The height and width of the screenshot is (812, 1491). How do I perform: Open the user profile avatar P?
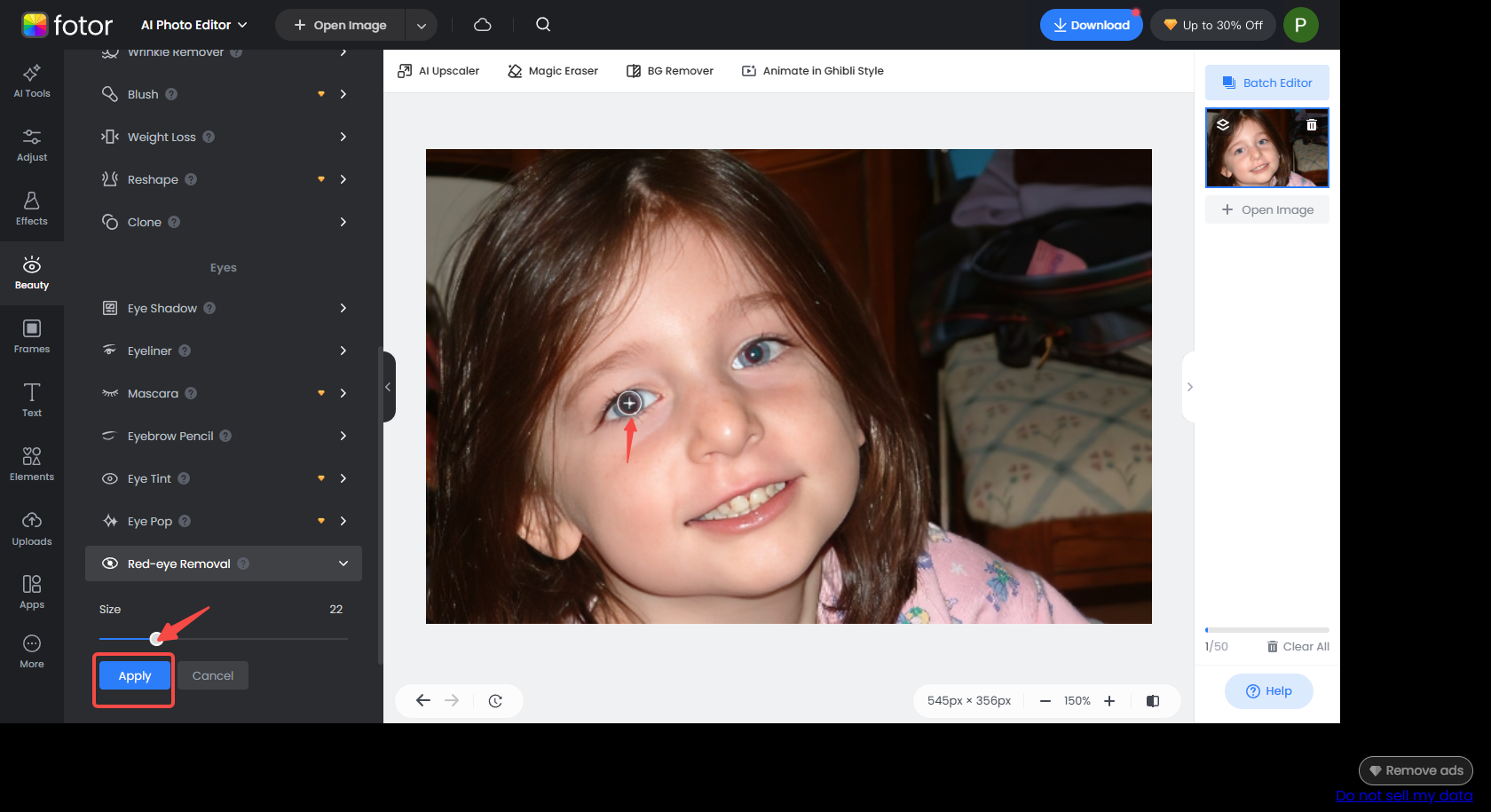[1300, 25]
